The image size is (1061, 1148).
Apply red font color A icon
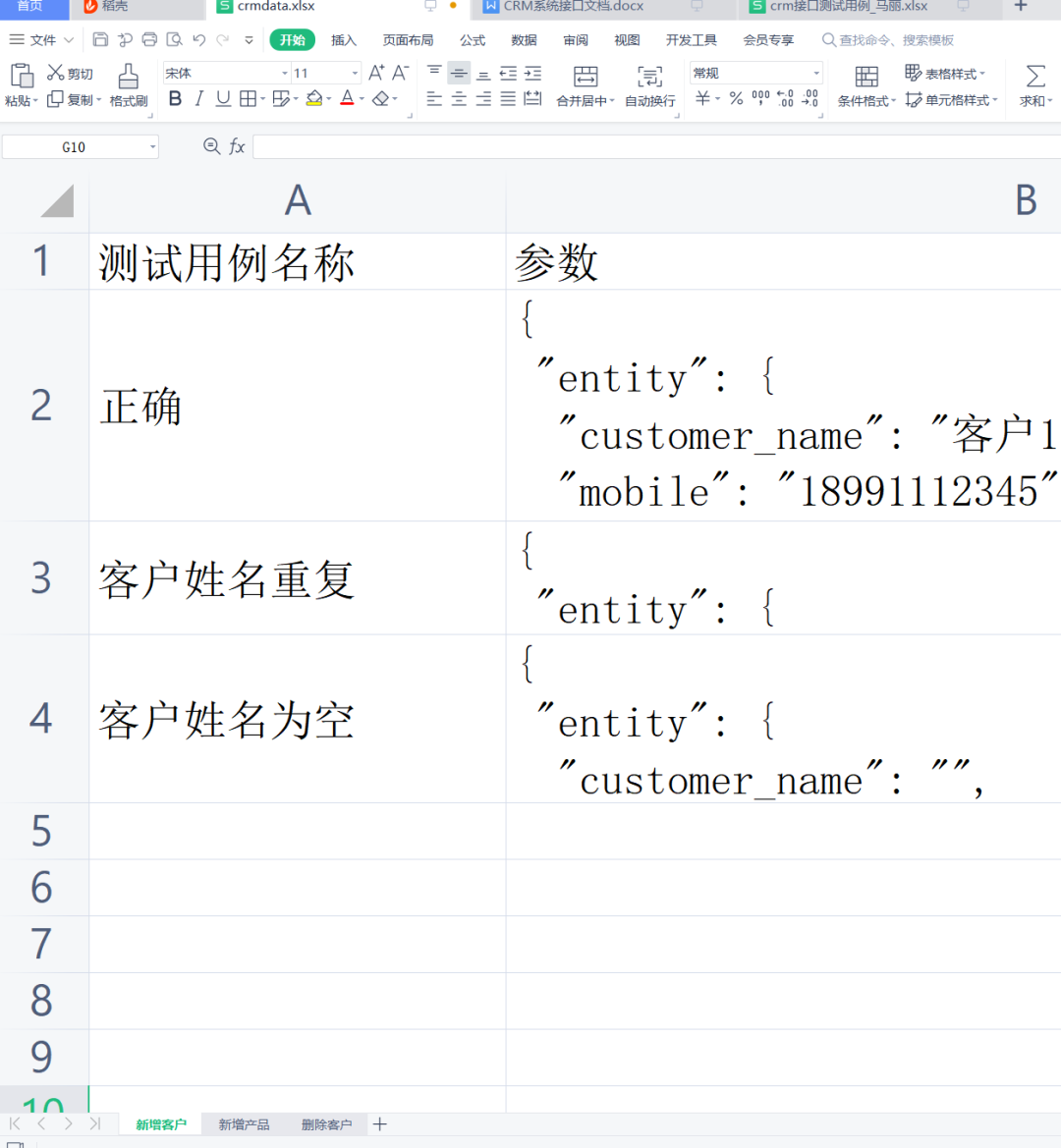coord(348,99)
